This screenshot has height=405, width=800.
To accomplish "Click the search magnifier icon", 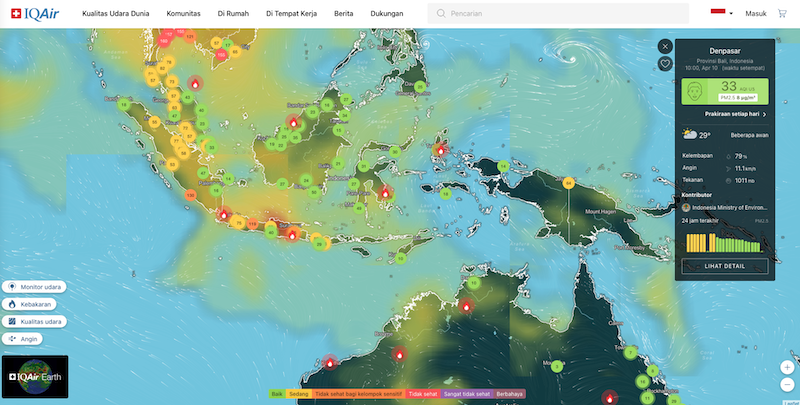I will click(x=441, y=14).
